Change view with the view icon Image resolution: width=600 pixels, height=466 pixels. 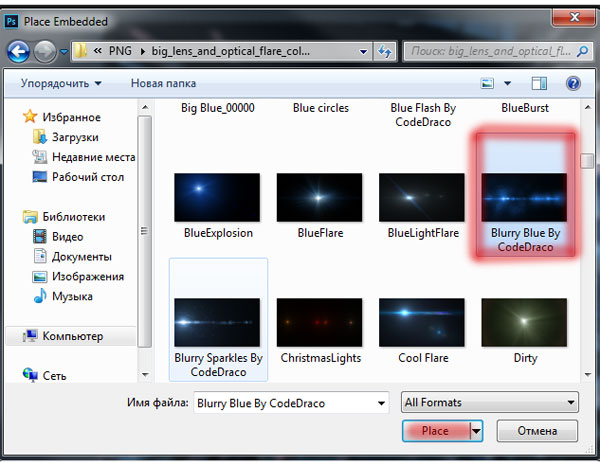[x=487, y=83]
